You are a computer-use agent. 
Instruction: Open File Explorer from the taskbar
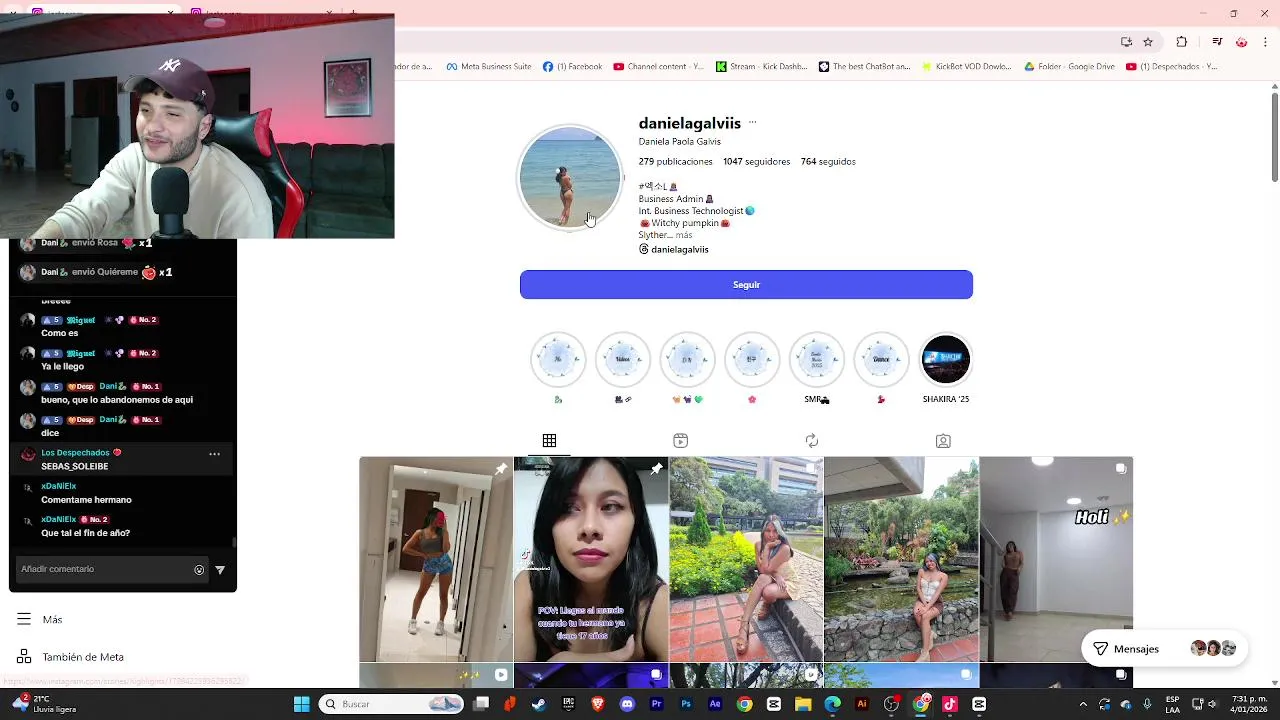point(803,704)
